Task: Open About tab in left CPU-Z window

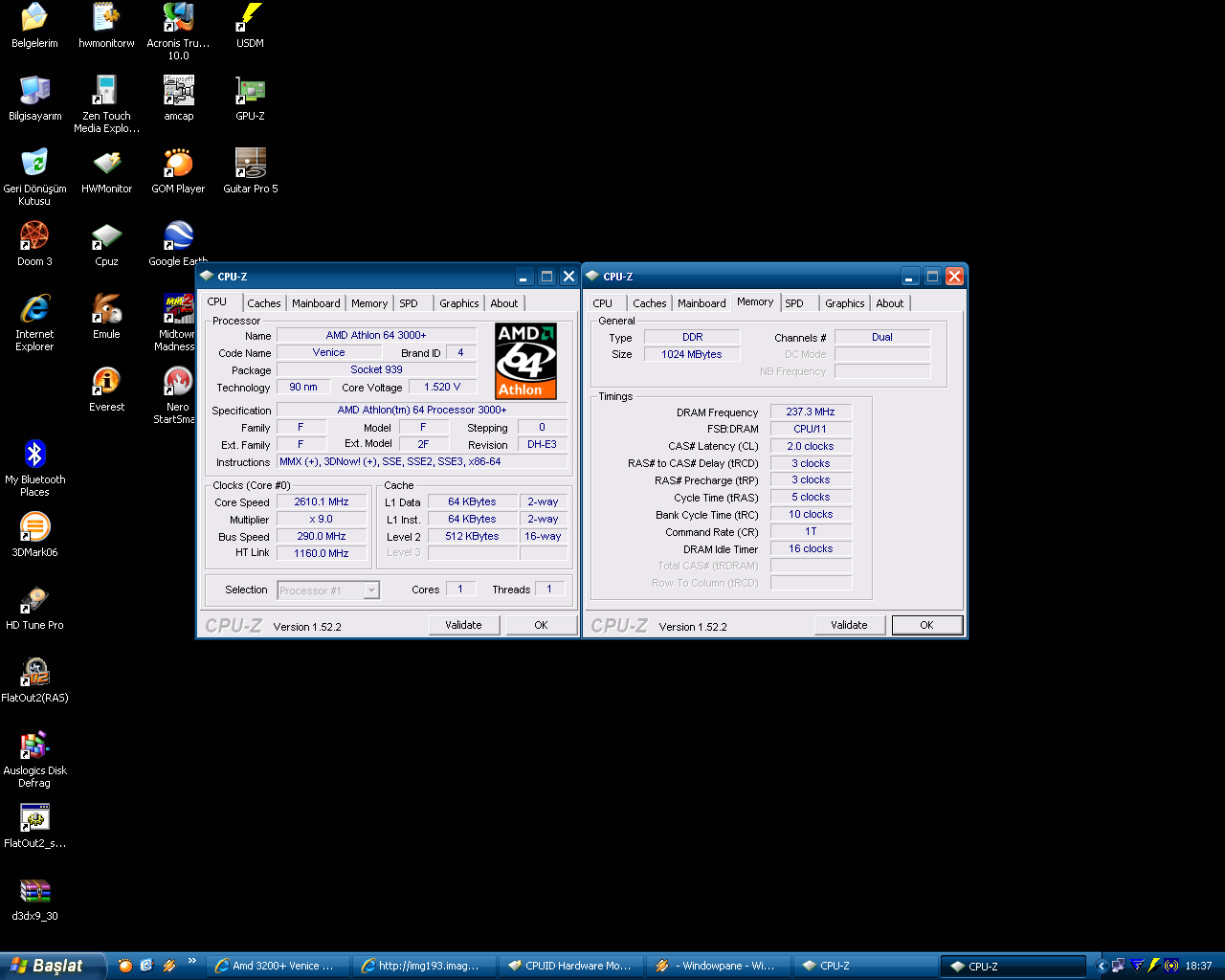Action: point(504,303)
